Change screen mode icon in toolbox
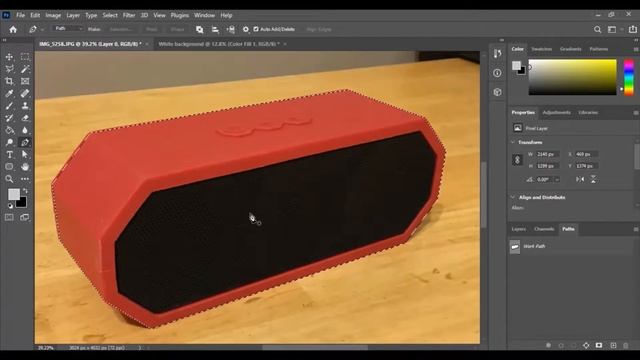Image resolution: width=640 pixels, height=360 pixels. 25,218
